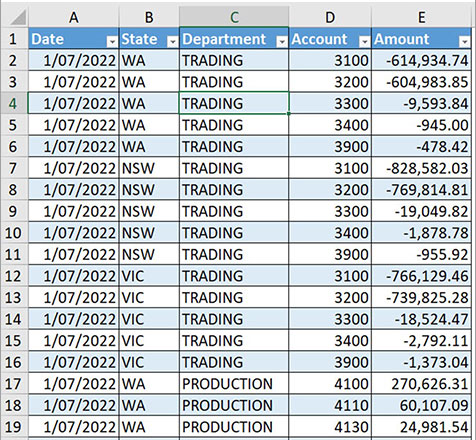Select the cell with -1,878.78

click(421, 233)
